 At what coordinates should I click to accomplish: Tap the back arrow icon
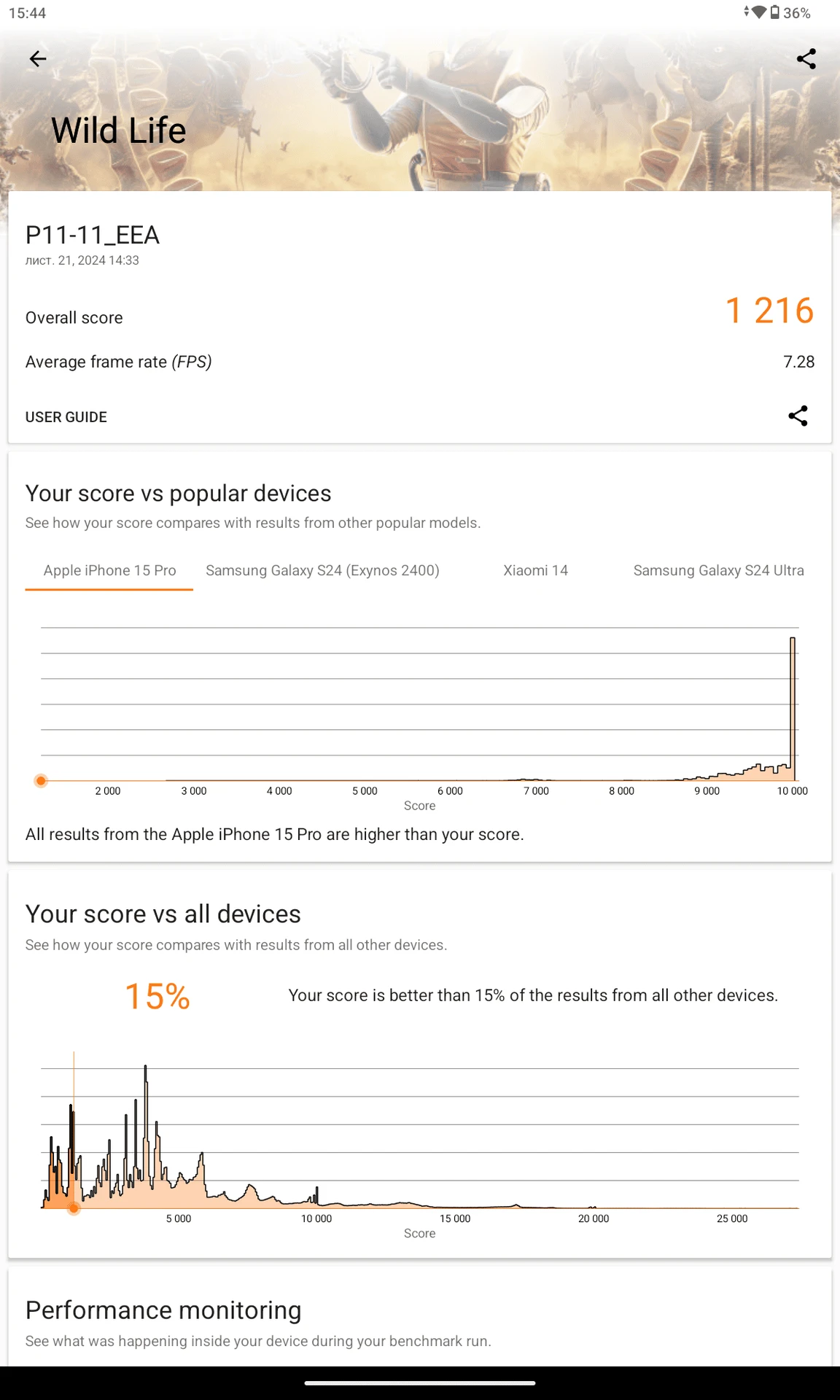click(x=38, y=59)
